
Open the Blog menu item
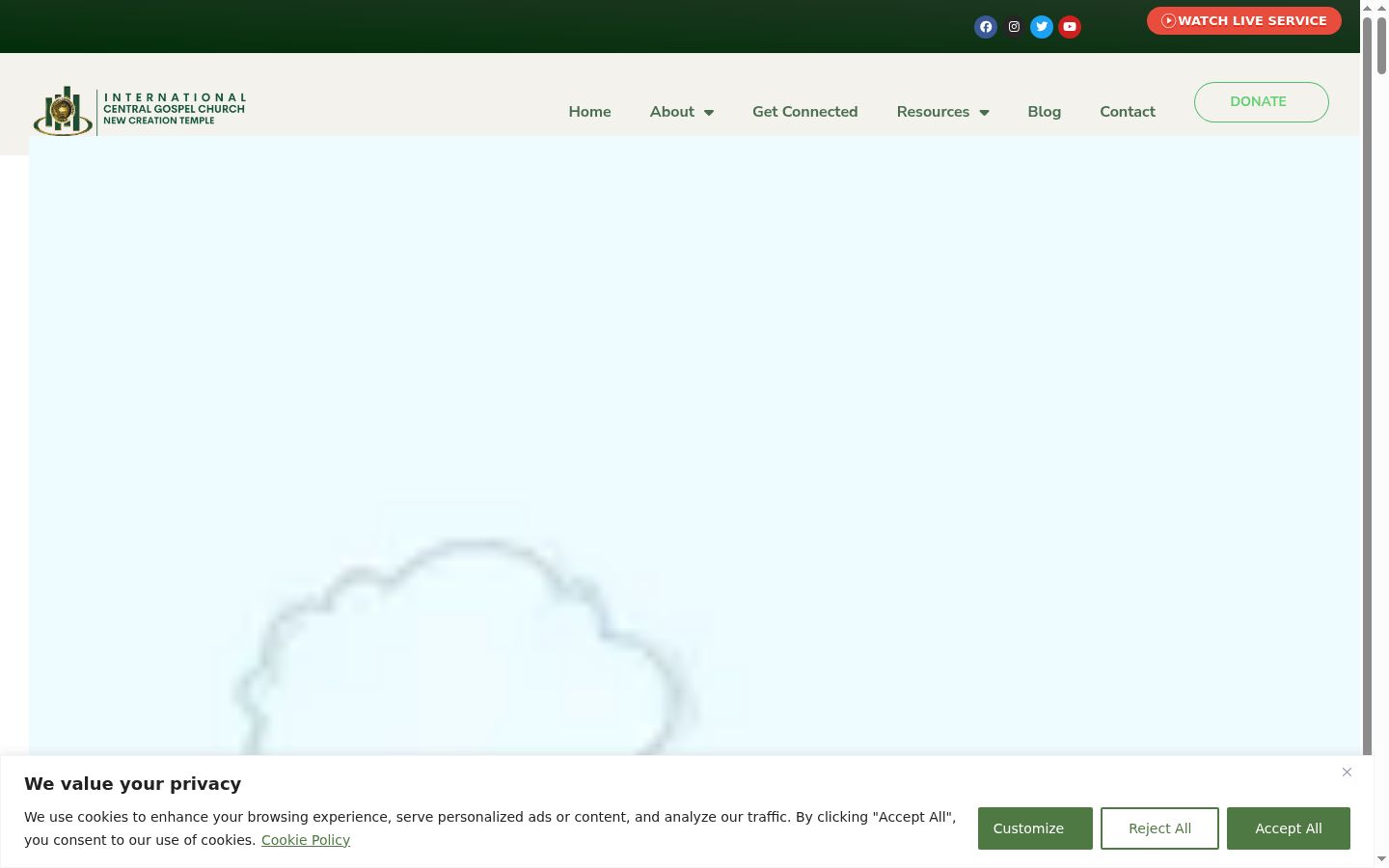1044,112
